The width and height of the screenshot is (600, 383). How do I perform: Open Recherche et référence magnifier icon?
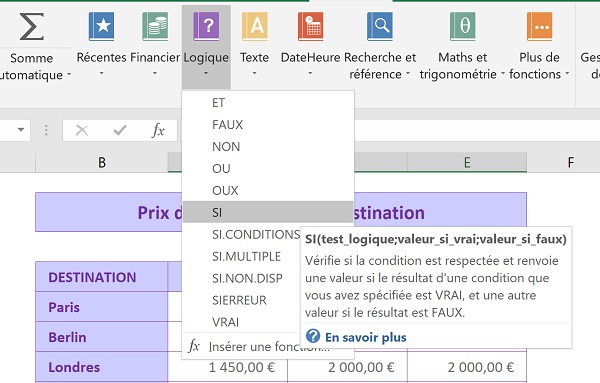pos(380,26)
